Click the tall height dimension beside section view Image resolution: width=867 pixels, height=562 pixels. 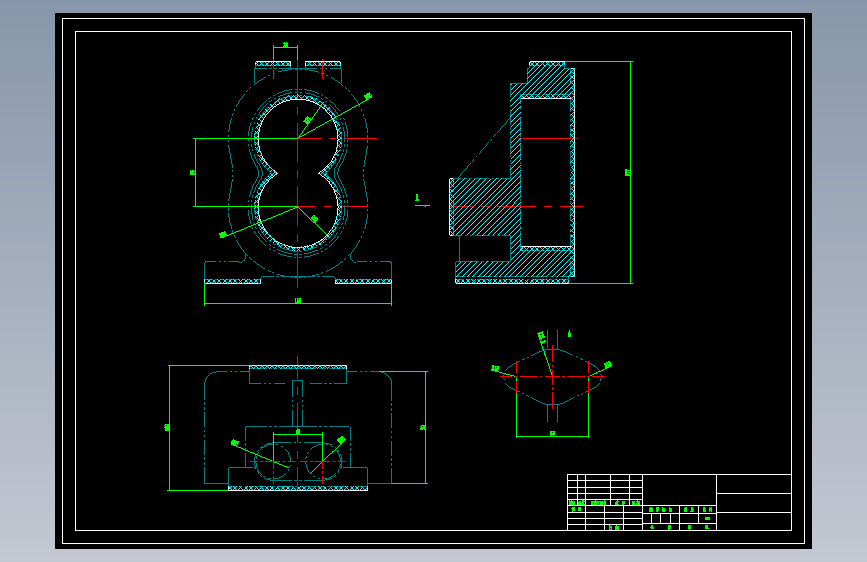(629, 173)
